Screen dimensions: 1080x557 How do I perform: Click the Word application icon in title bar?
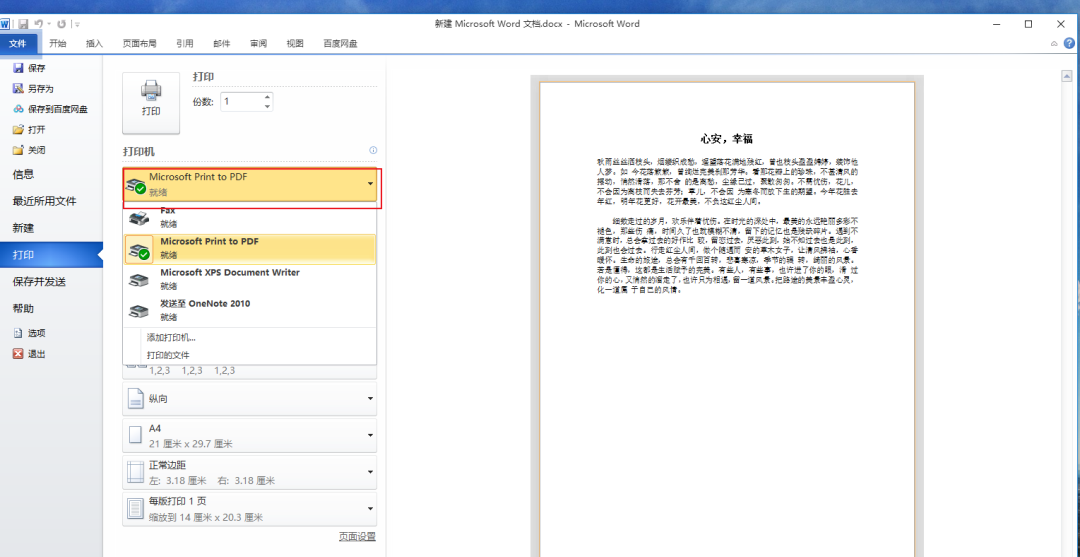(5, 23)
